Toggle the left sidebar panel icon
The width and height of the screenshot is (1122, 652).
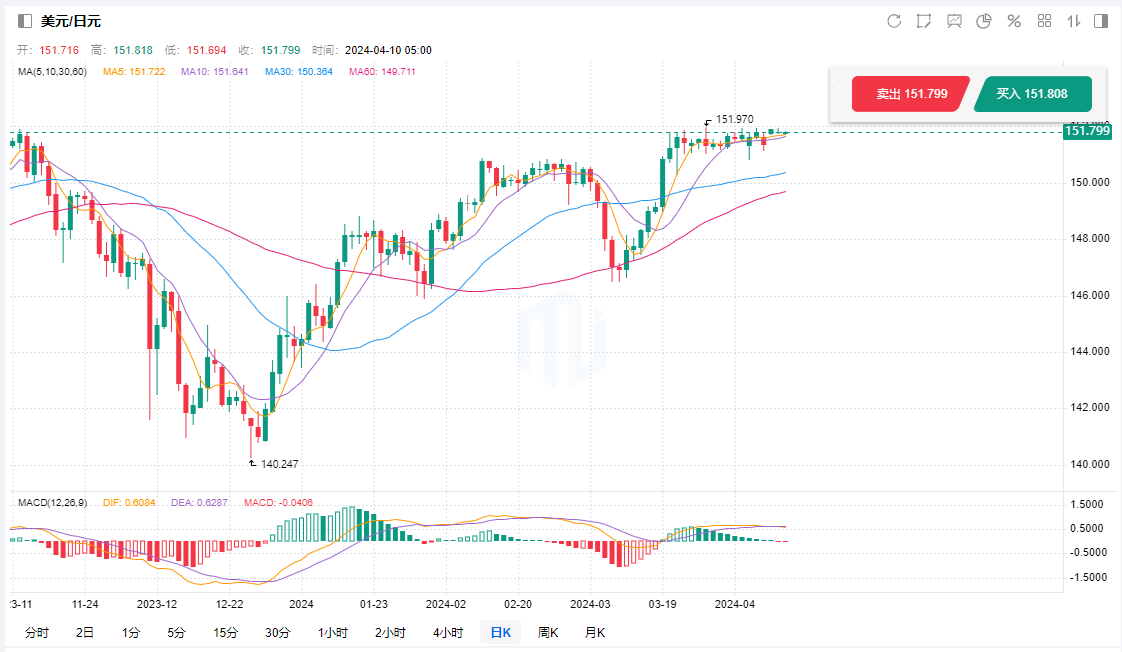25,21
